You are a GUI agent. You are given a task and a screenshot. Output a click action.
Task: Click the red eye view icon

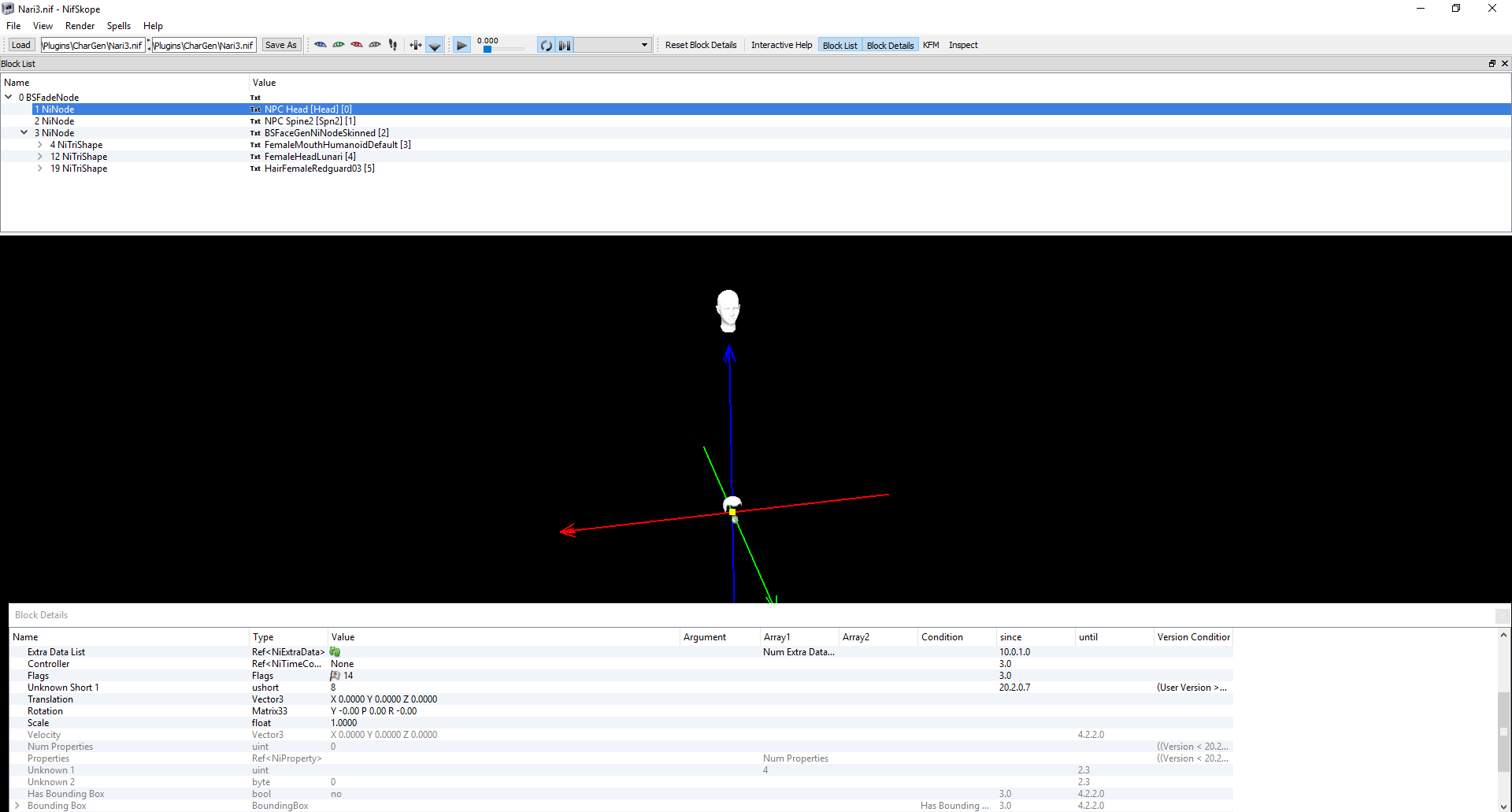point(357,45)
